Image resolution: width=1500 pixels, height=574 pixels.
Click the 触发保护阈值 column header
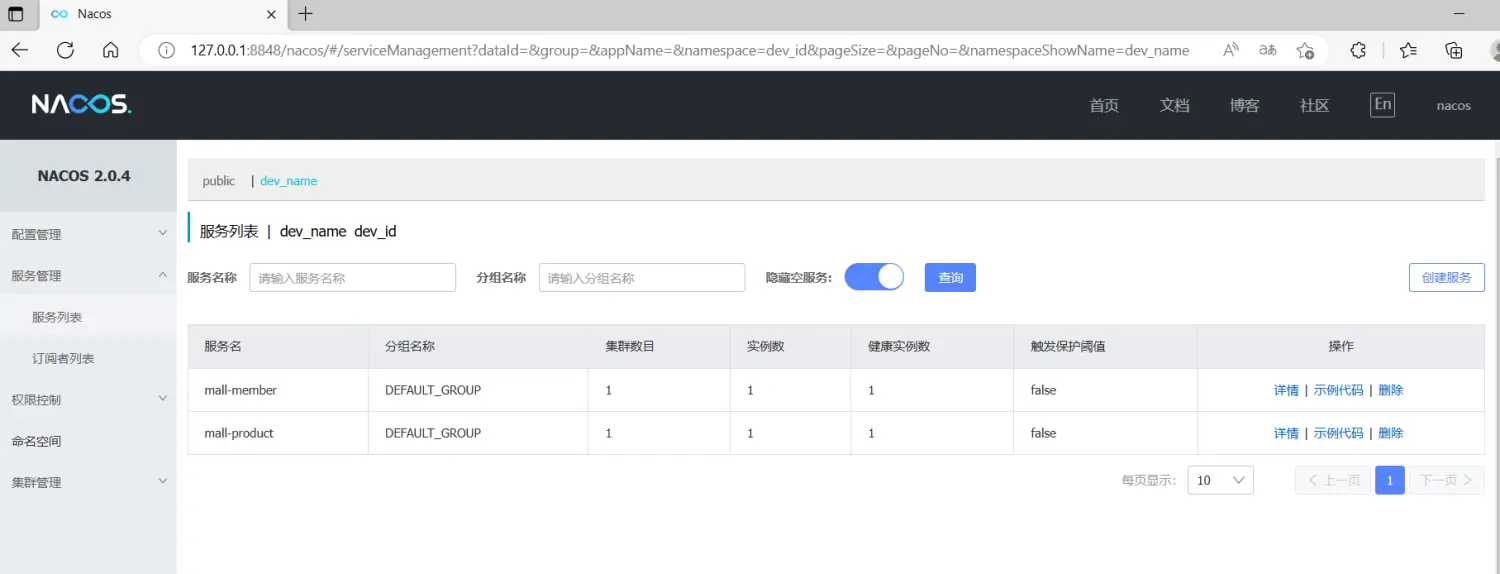point(1105,346)
